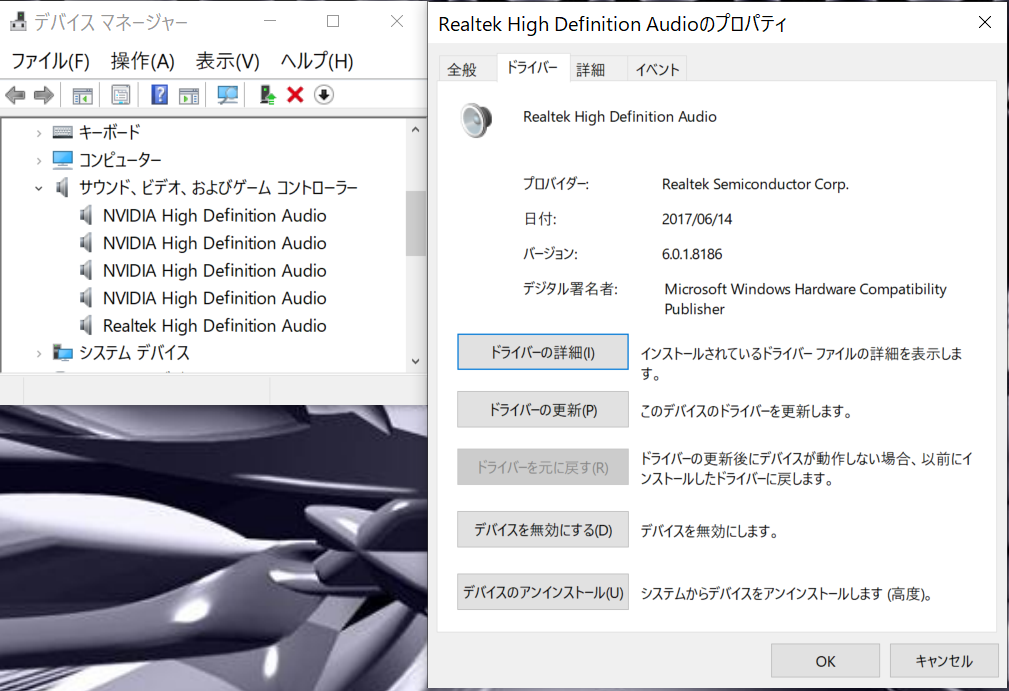1009x691 pixels.
Task: Select the コンピューター category label
Action: [x=120, y=160]
